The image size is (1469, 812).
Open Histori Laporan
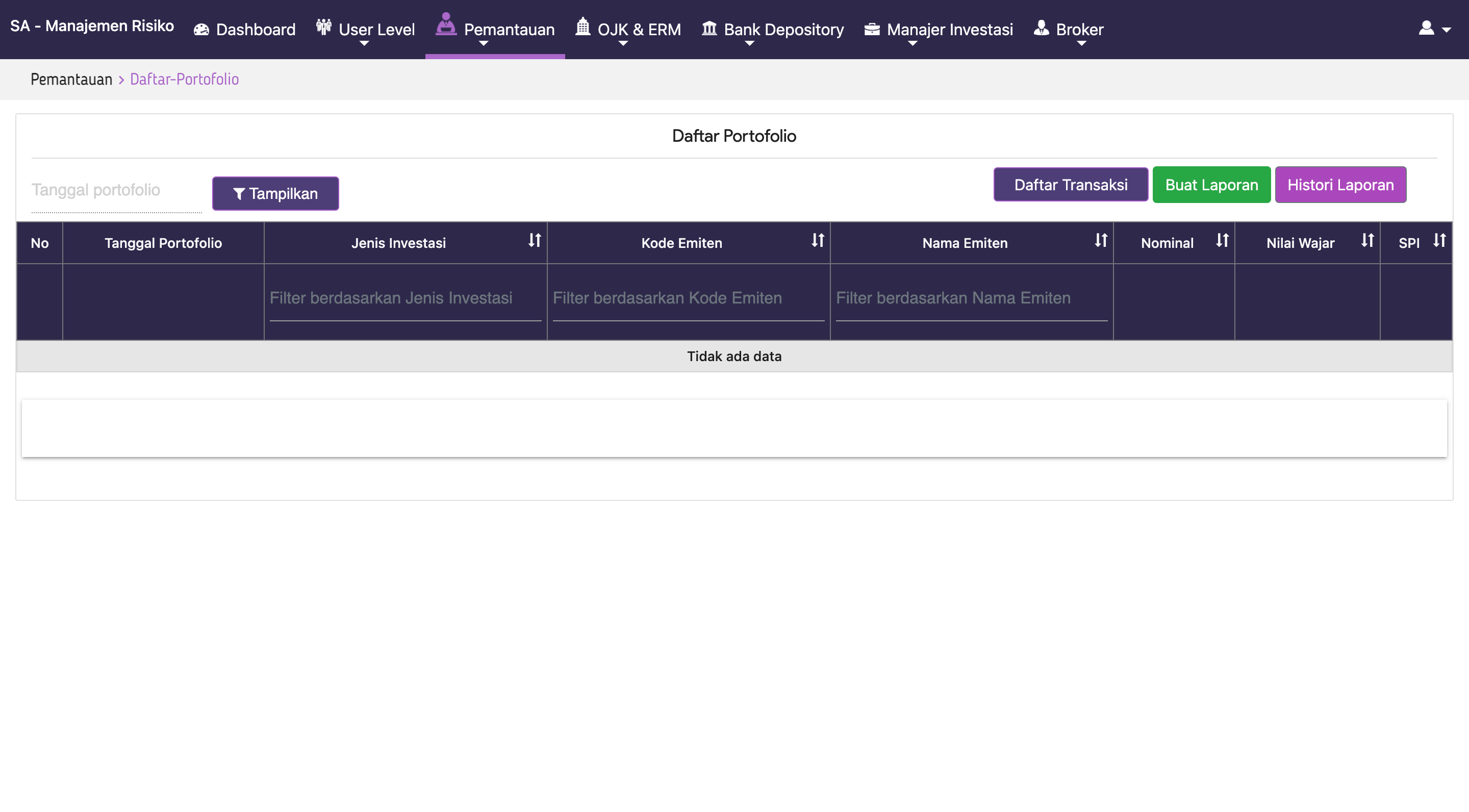(x=1340, y=184)
